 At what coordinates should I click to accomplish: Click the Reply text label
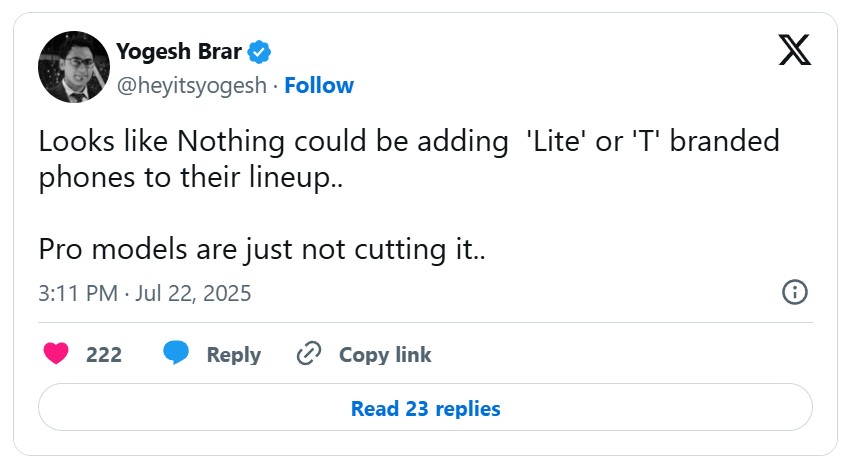[x=233, y=354]
